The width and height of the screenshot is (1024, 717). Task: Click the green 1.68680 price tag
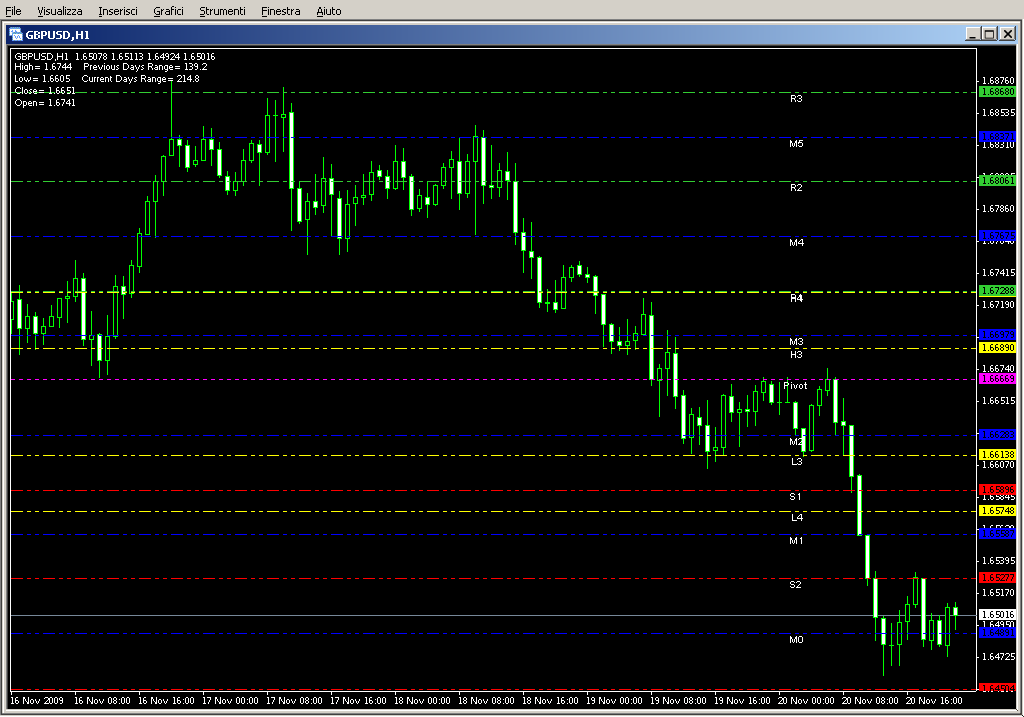click(x=997, y=91)
